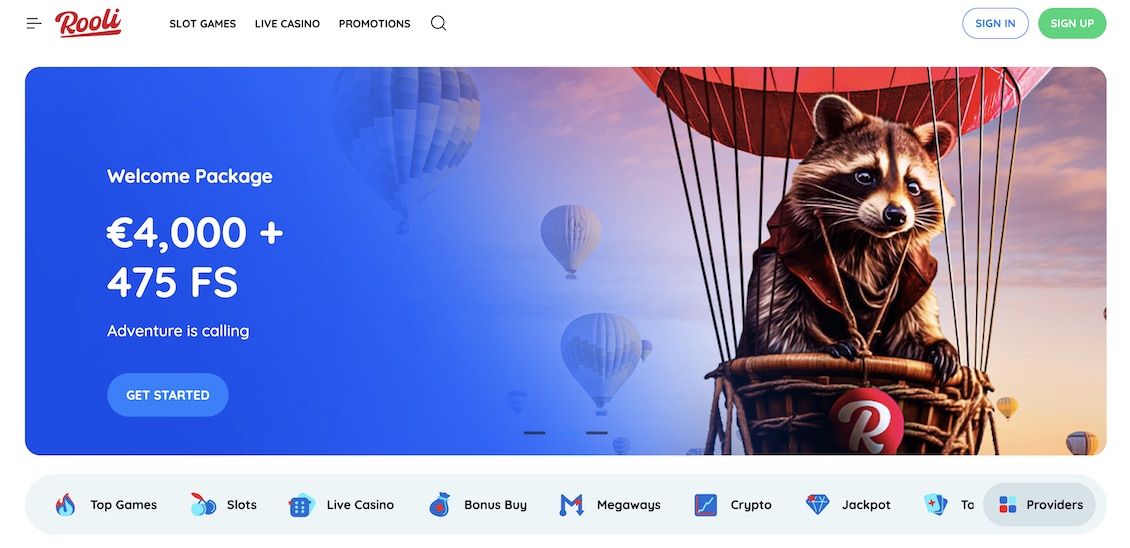Image resolution: width=1130 pixels, height=548 pixels.
Task: Select the Top Games flame icon
Action: coord(66,505)
